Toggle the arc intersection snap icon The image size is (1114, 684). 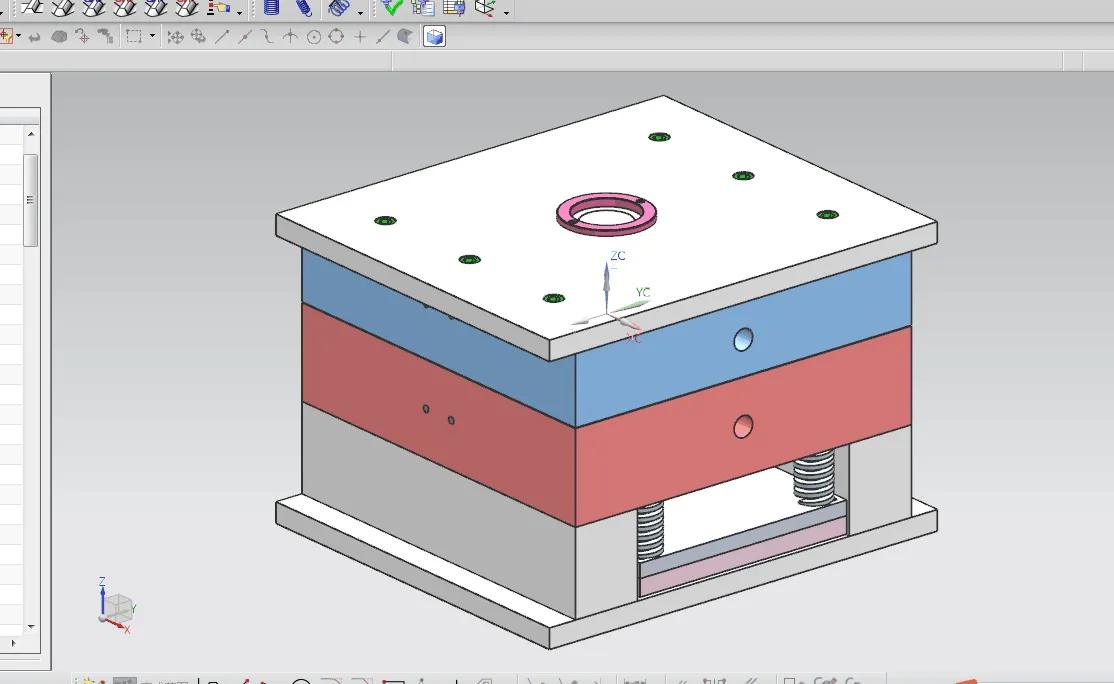(x=290, y=36)
